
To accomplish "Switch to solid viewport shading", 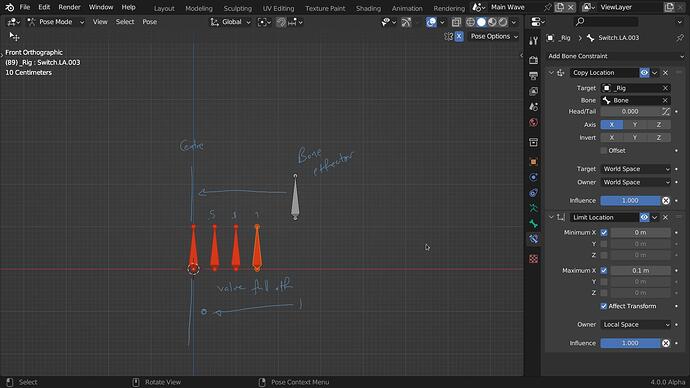I will pyautogui.click(x=481, y=22).
